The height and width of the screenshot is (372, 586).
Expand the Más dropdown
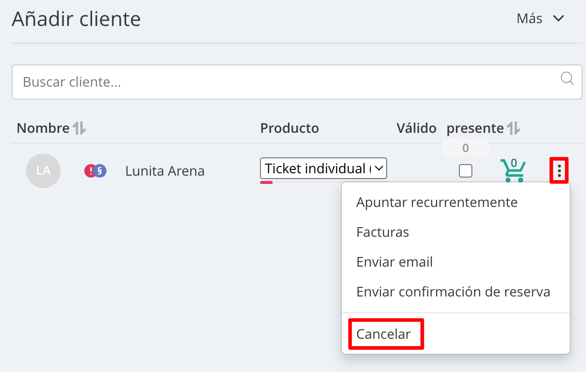[x=540, y=18]
